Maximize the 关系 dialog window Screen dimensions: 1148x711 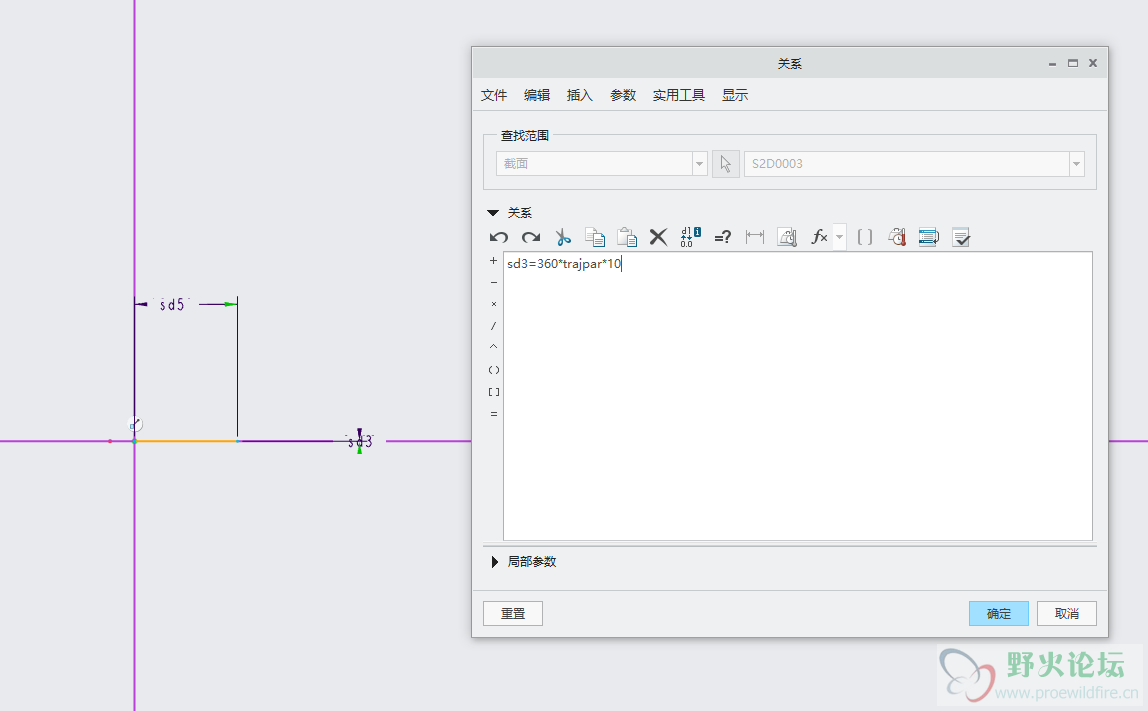(1073, 63)
